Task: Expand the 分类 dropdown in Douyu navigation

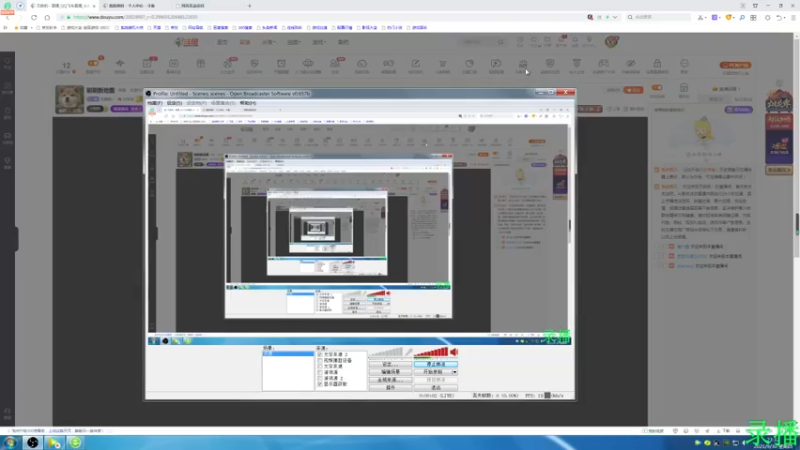Action: point(268,42)
